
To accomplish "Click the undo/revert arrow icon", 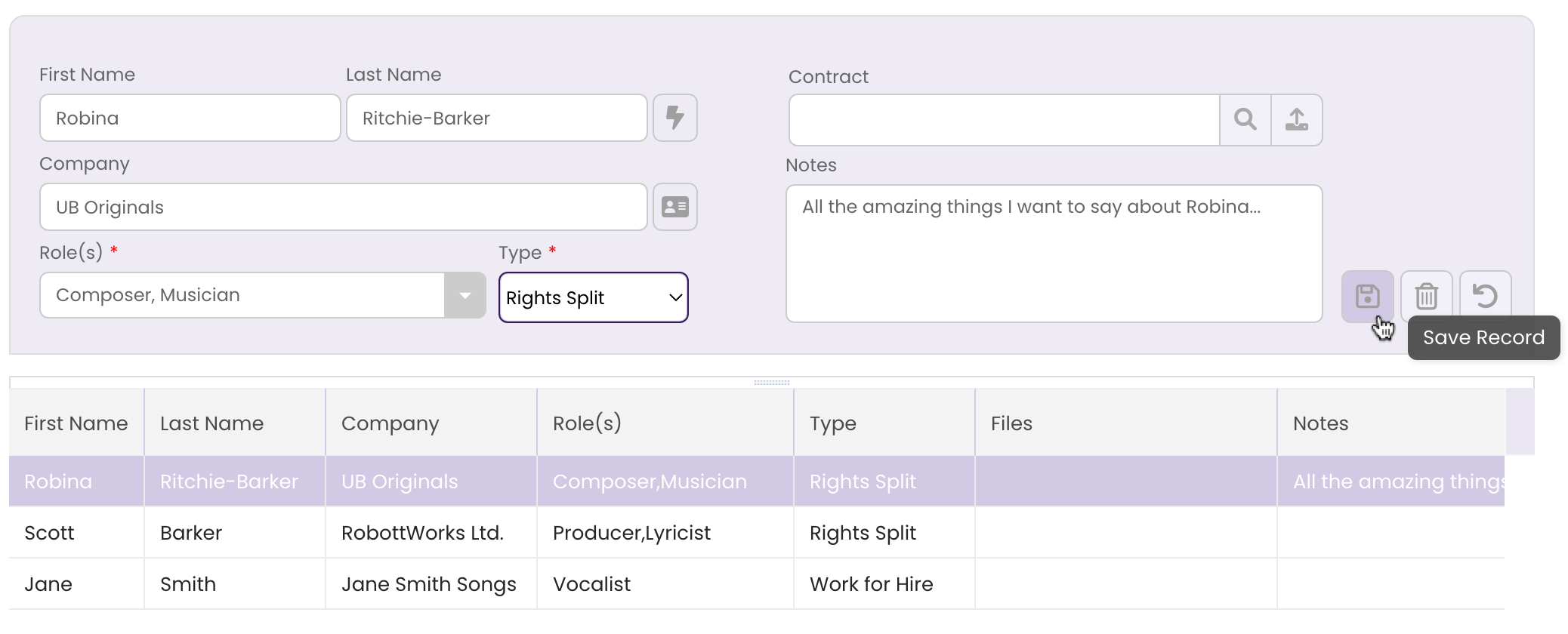I will (x=1485, y=296).
